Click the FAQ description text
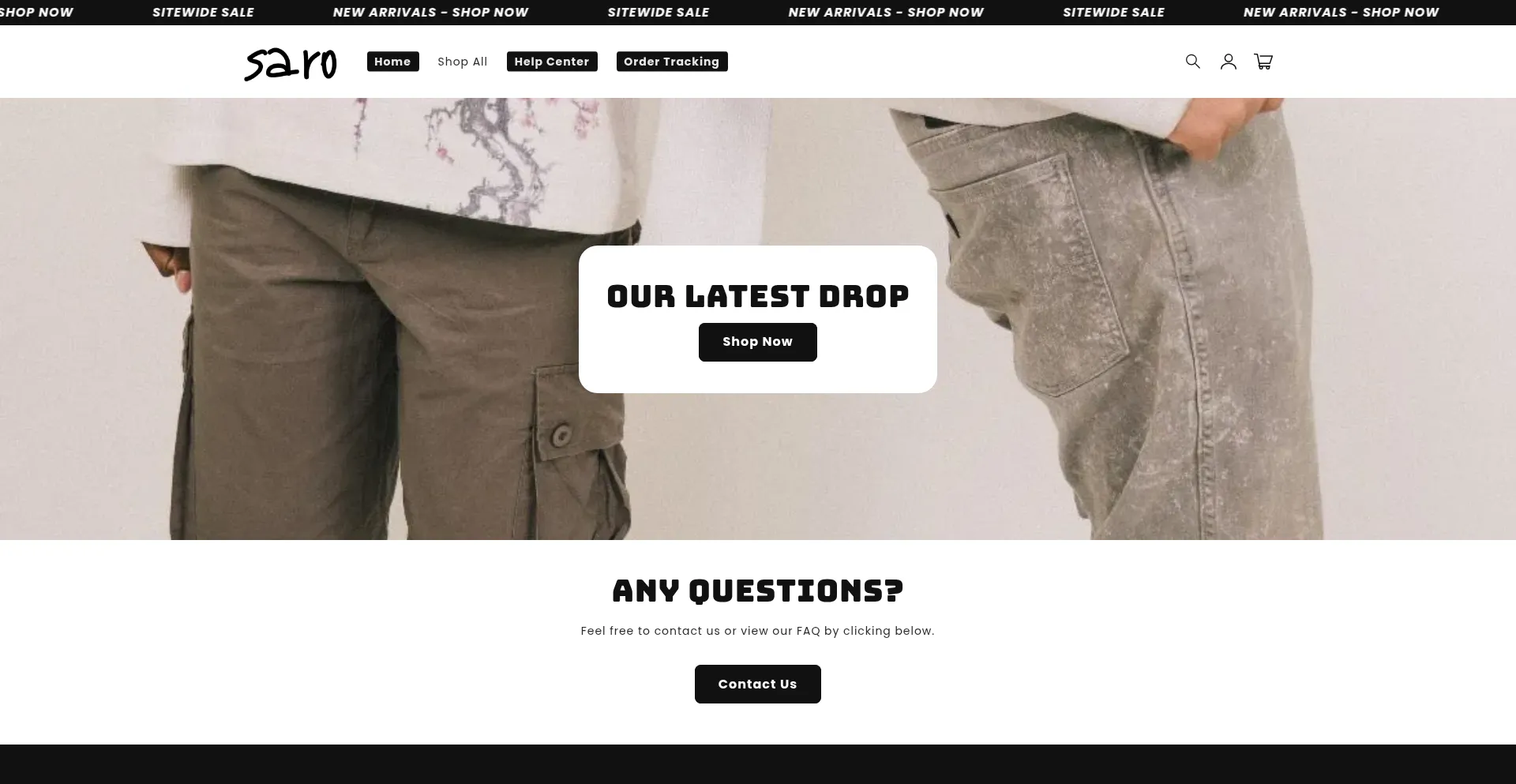The image size is (1516, 784). click(757, 631)
